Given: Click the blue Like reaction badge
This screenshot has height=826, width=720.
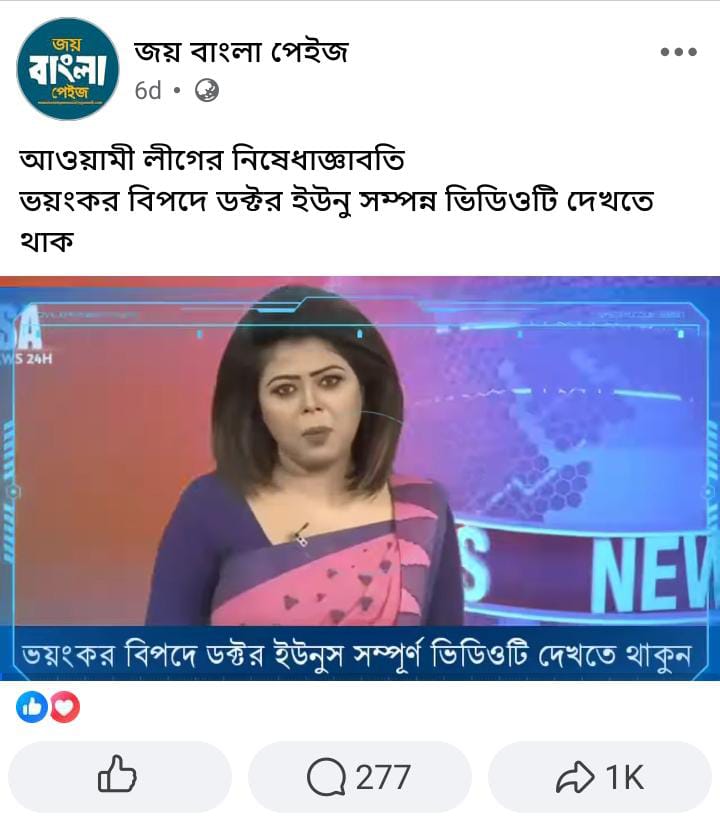Looking at the screenshot, I should coord(32,706).
